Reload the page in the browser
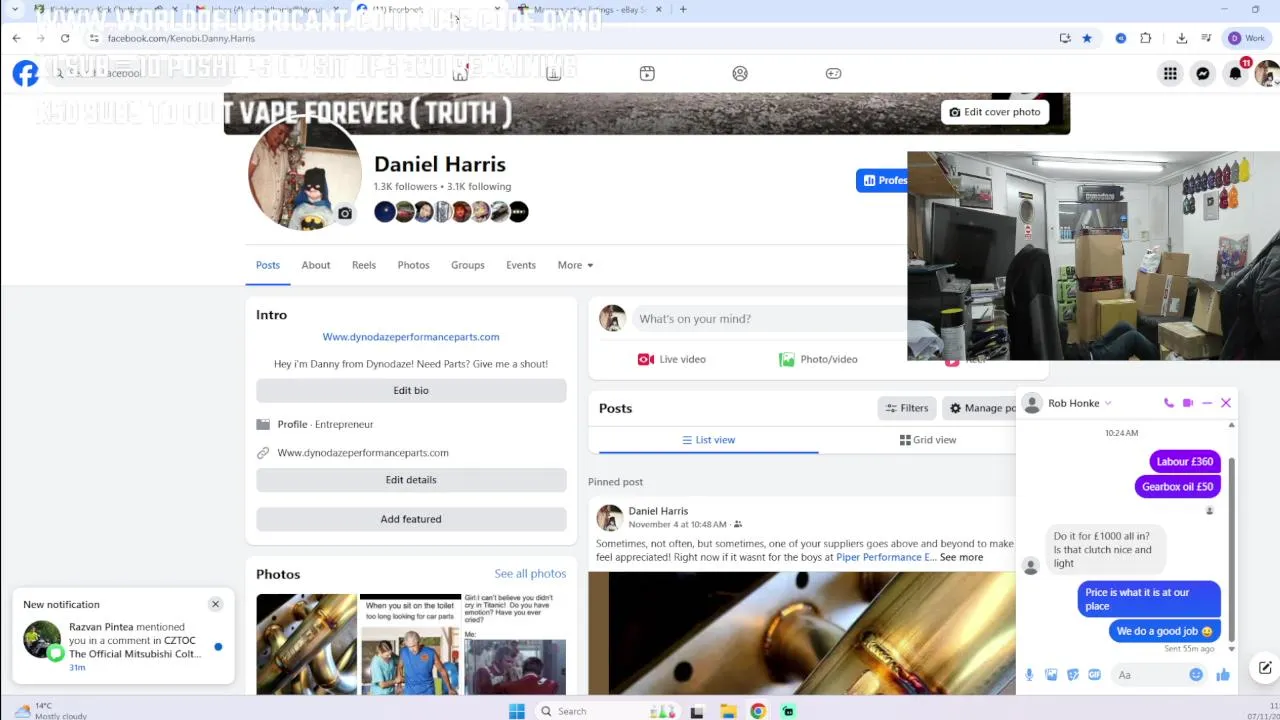 65,38
